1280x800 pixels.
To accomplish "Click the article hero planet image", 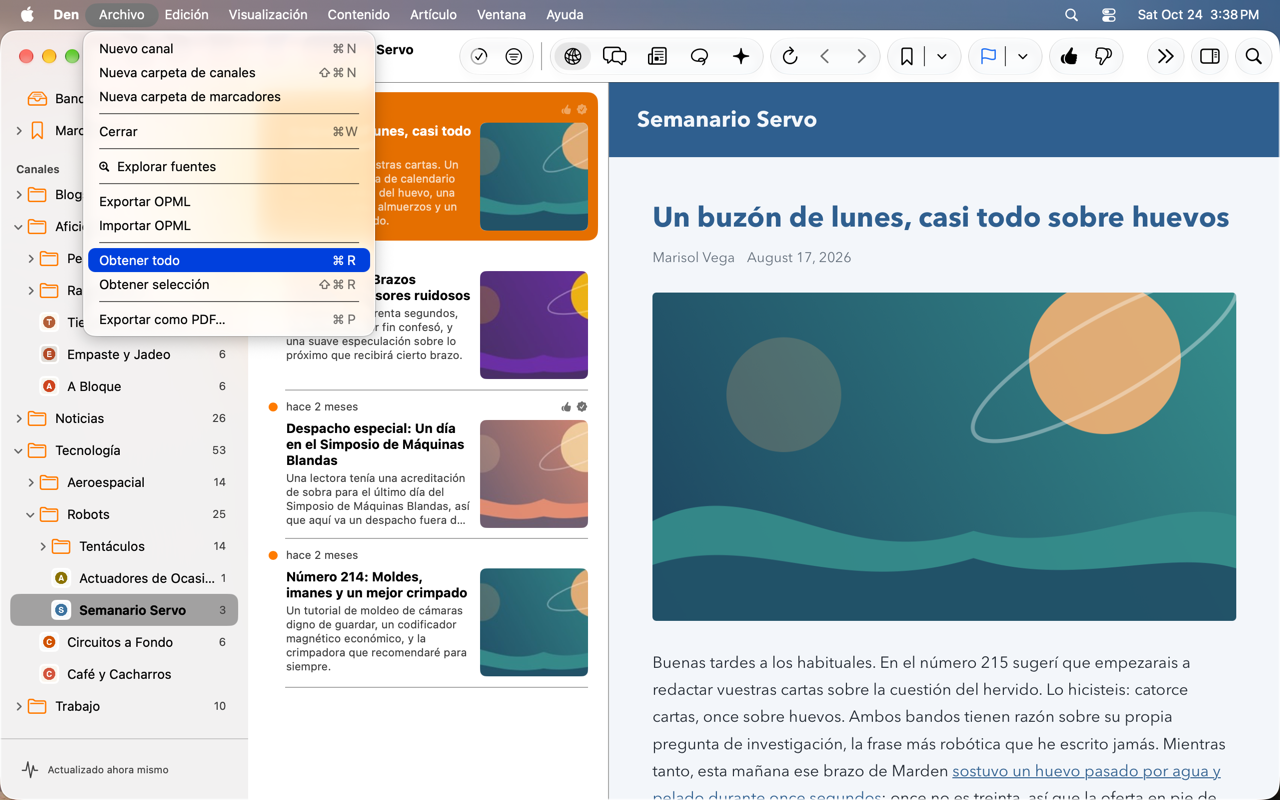I will [x=944, y=457].
